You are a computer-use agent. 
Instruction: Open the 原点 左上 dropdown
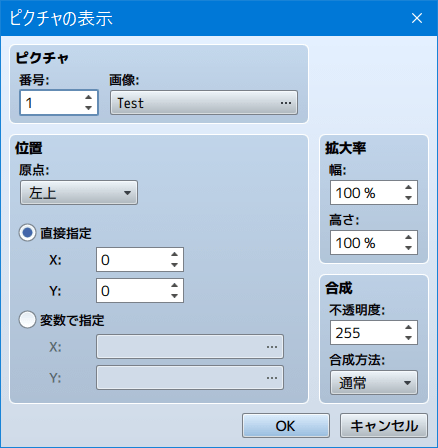pos(79,193)
